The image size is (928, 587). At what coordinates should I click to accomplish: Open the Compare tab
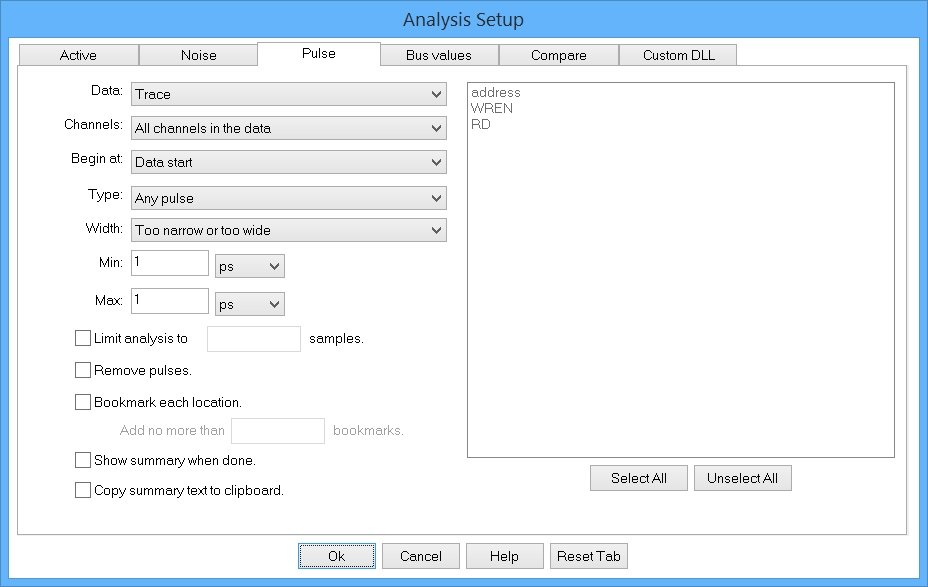point(558,55)
